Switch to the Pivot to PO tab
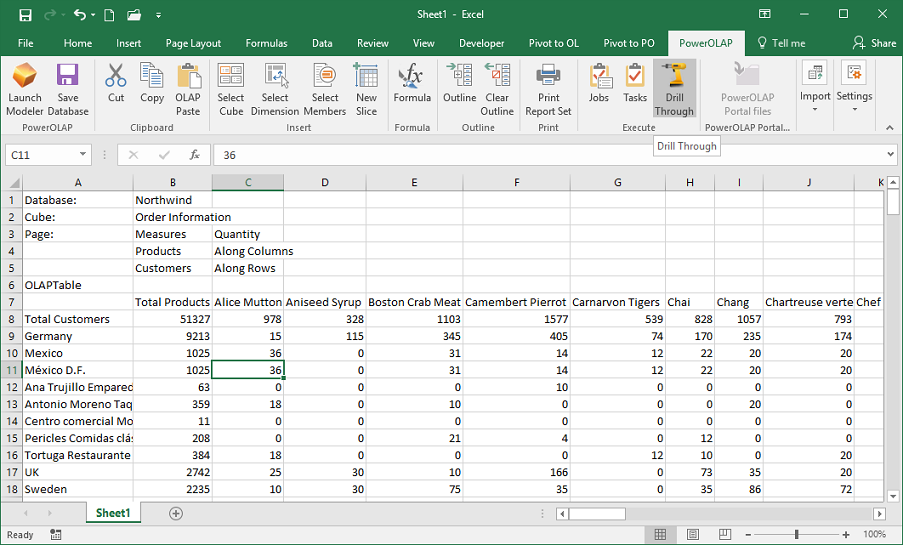This screenshot has height=545, width=903. click(629, 43)
